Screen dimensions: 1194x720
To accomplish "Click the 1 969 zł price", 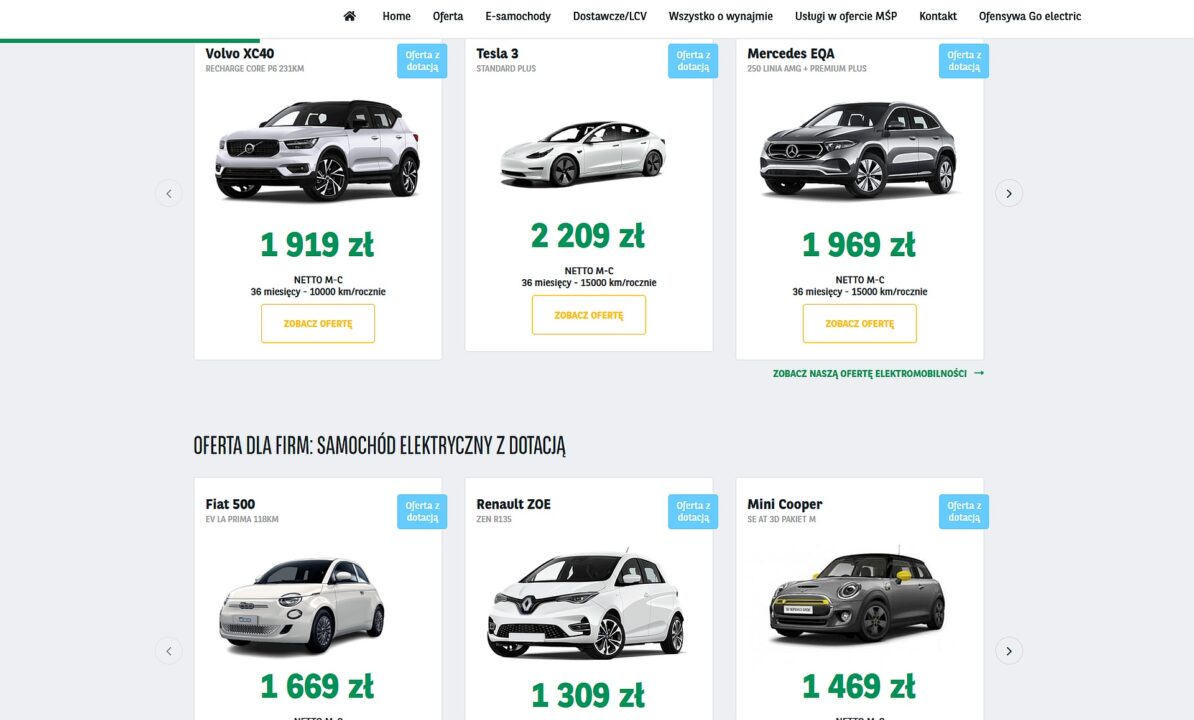I will [859, 245].
